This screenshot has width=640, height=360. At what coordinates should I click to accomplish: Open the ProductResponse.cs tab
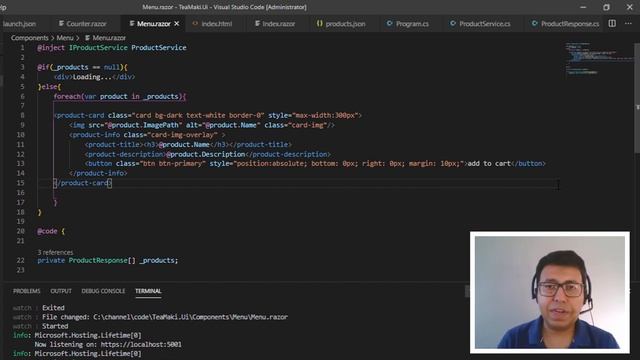(x=570, y=24)
